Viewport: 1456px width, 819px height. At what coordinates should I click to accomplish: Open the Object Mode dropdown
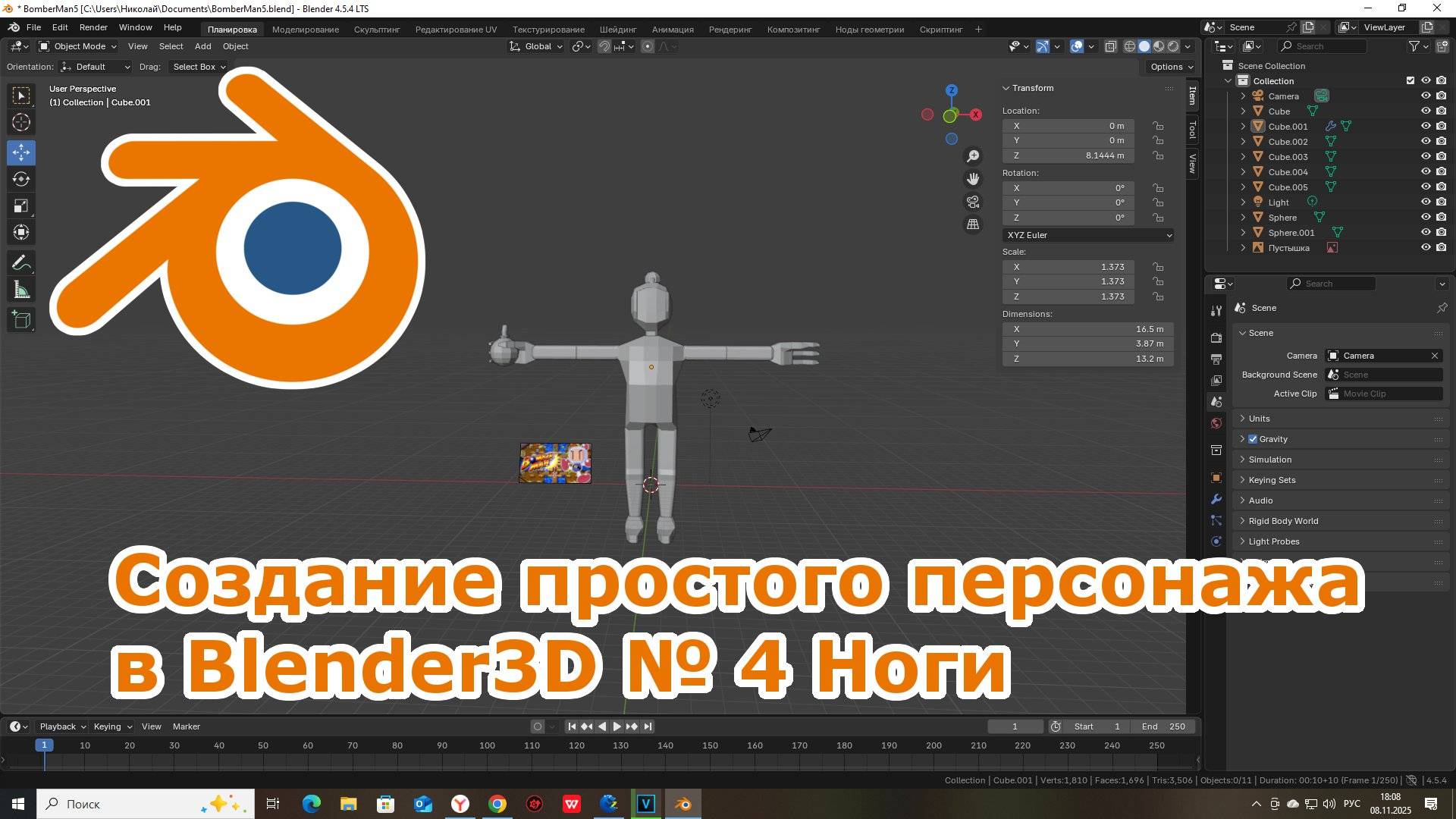(76, 46)
